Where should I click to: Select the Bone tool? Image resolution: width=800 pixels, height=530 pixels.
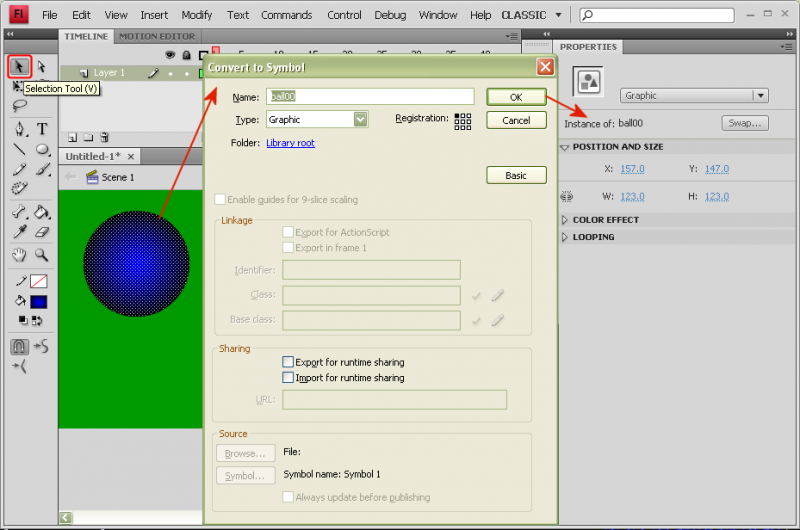pyautogui.click(x=19, y=211)
